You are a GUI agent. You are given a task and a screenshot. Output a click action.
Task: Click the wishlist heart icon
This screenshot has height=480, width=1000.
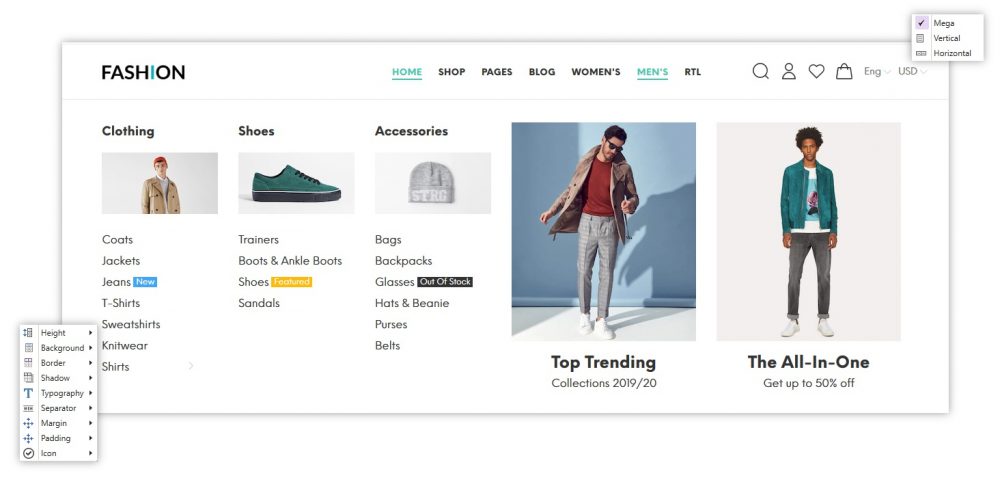816,71
